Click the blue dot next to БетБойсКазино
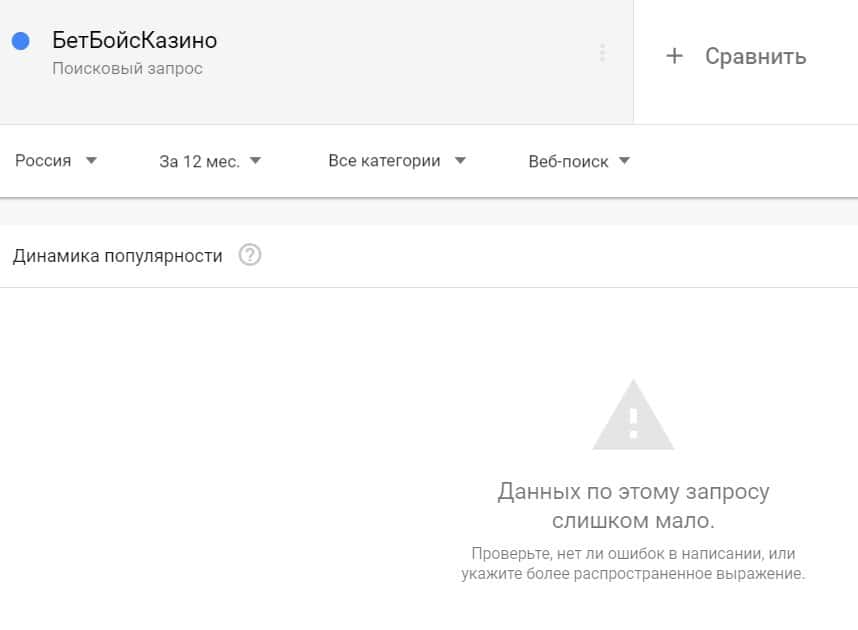Viewport: 858px width, 630px height. tap(21, 41)
